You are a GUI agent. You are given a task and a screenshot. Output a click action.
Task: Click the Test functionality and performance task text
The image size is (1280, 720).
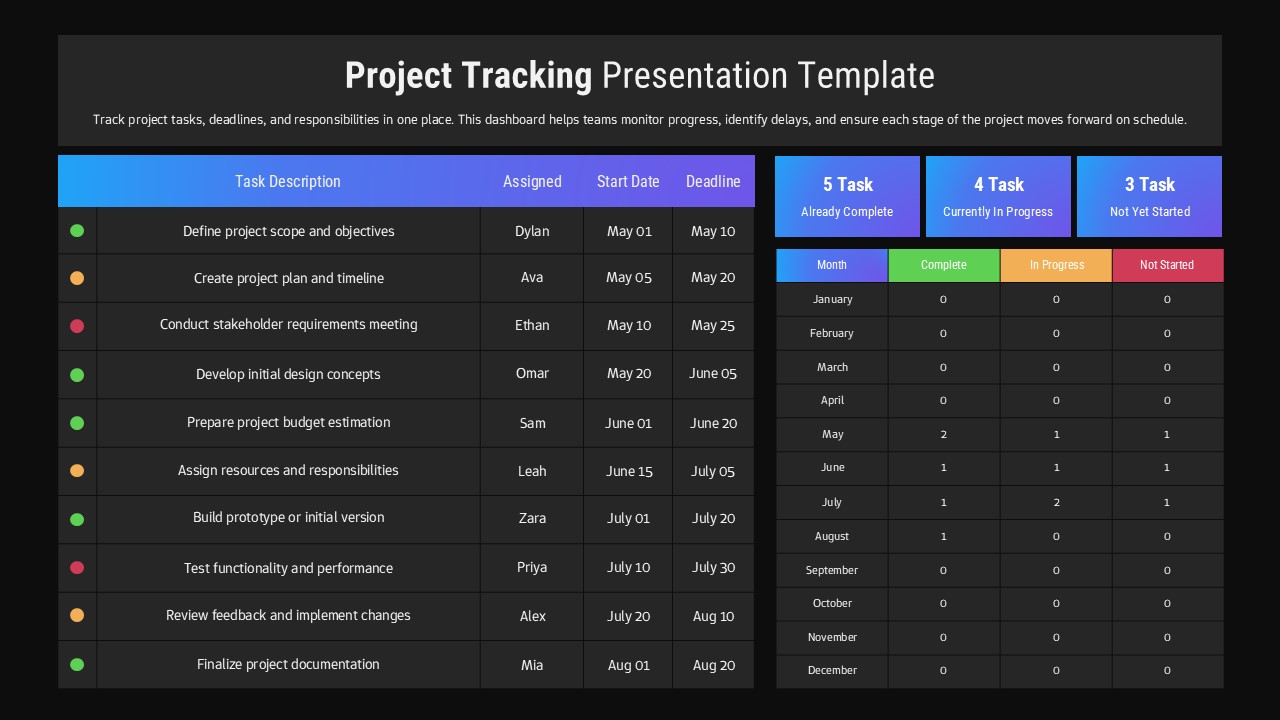(288, 568)
